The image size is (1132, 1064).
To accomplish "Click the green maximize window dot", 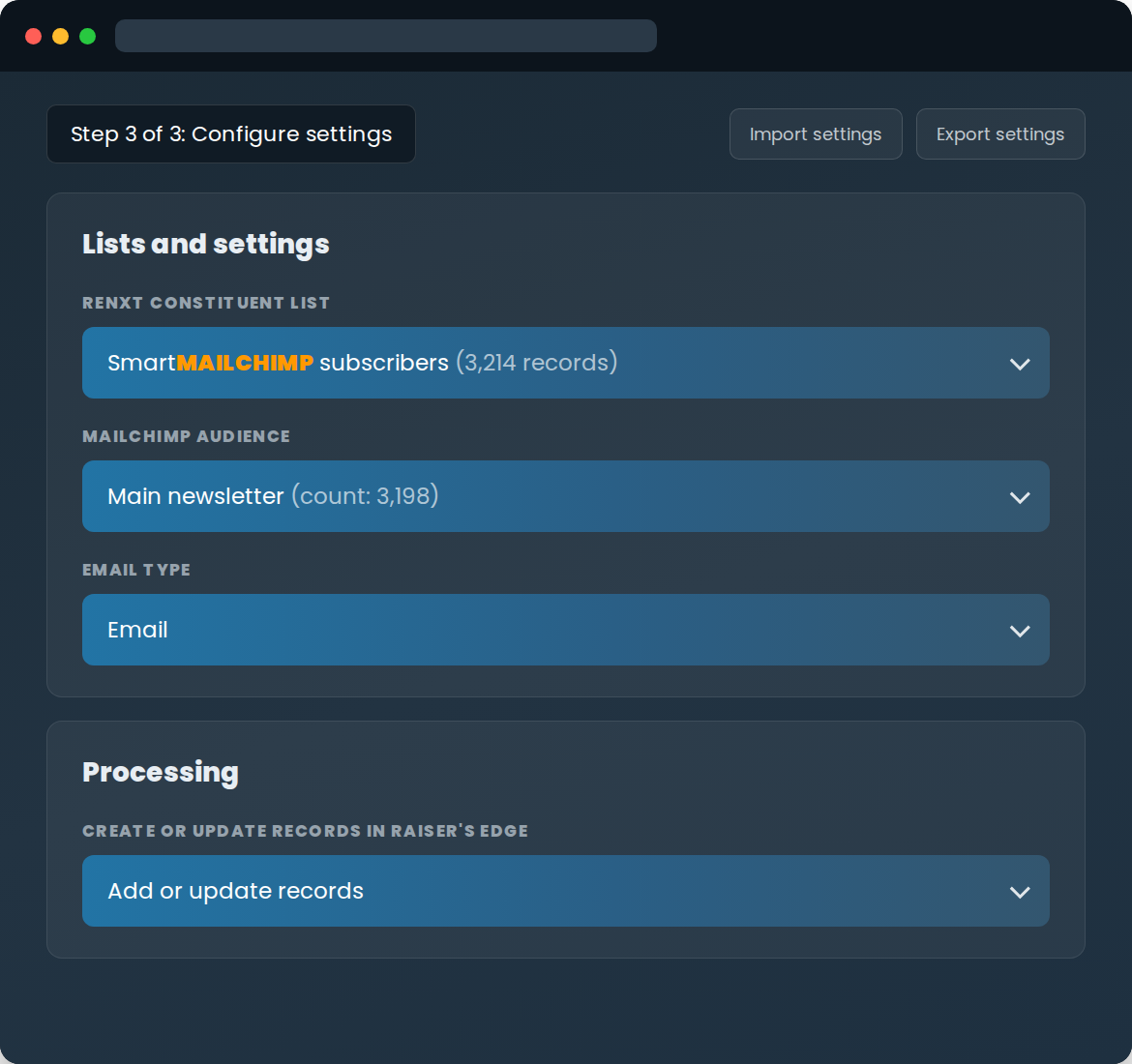I will (x=87, y=36).
